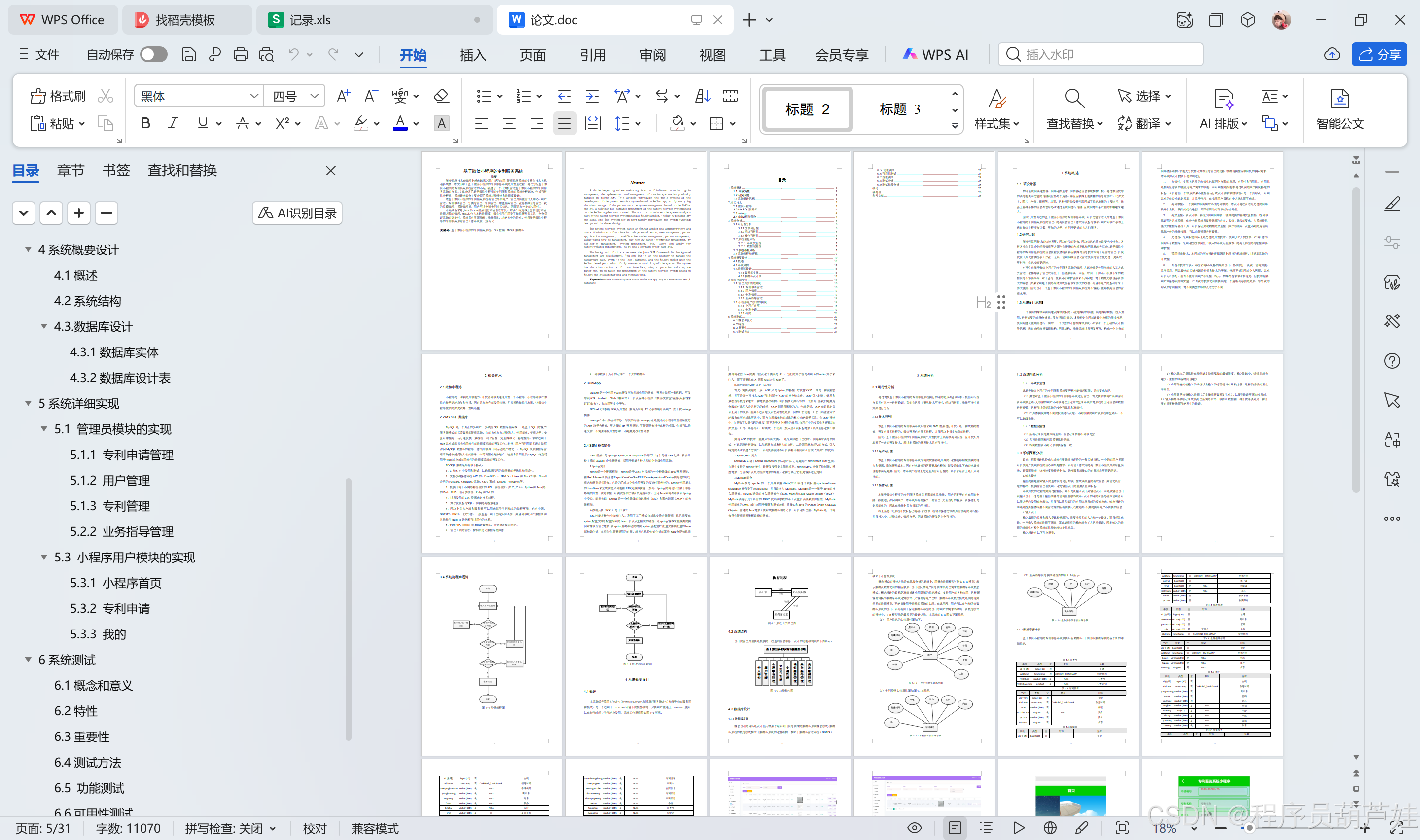
Task: Open print preview icon
Action: click(267, 54)
